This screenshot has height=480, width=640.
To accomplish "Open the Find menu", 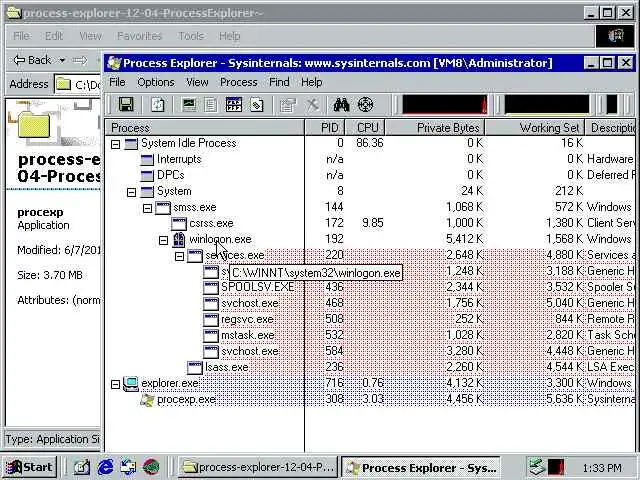I will pyautogui.click(x=279, y=82).
